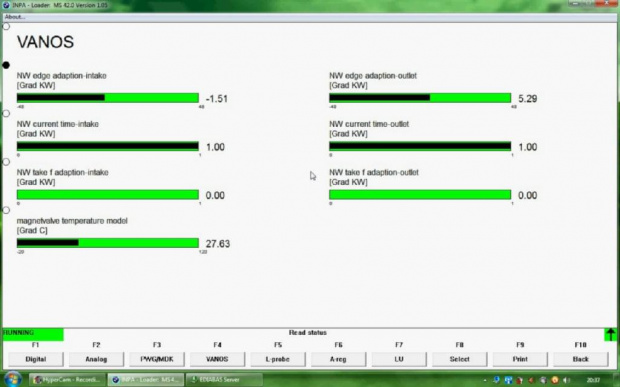The image size is (620, 387).
Task: Click the 1.00 value of NW current time-outlet
Action: [527, 147]
